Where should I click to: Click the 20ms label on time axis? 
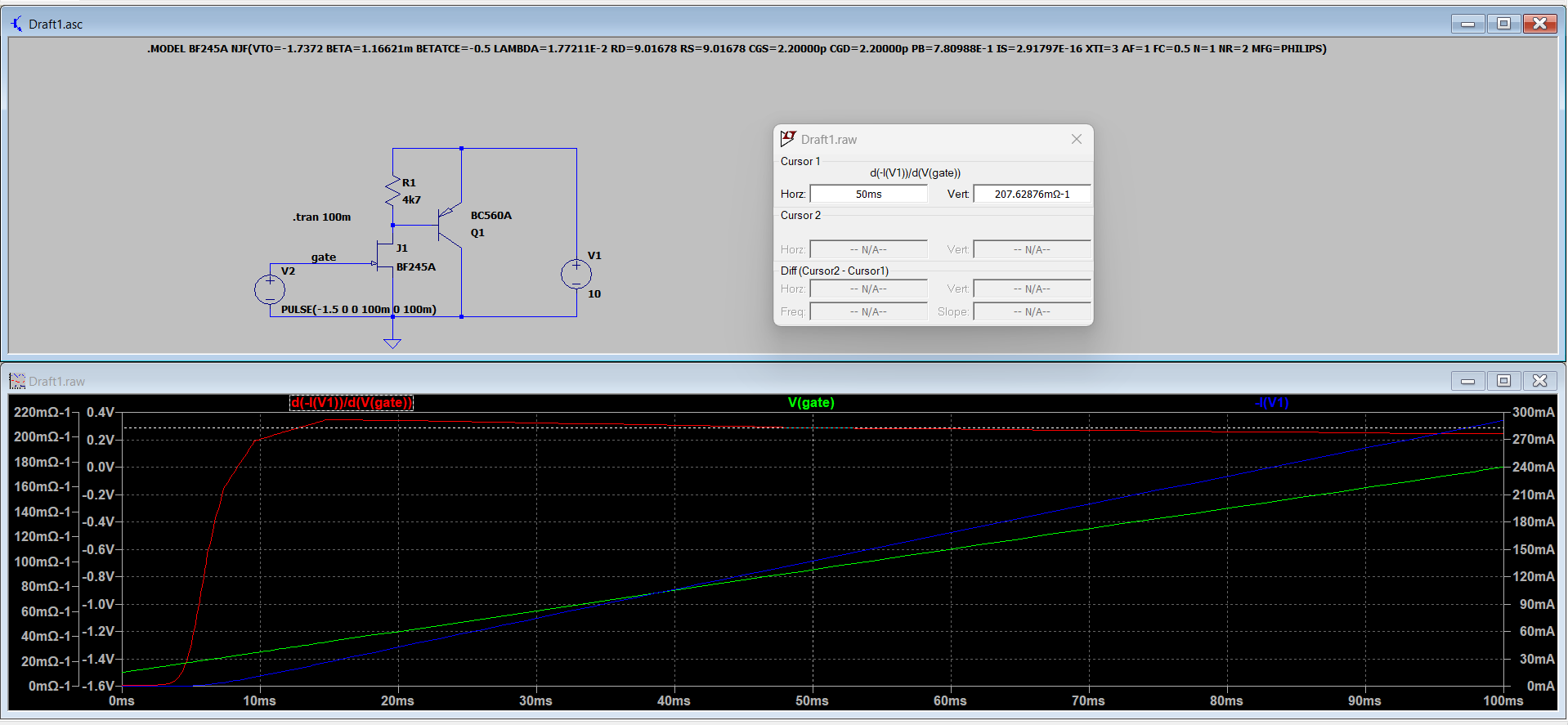click(397, 700)
